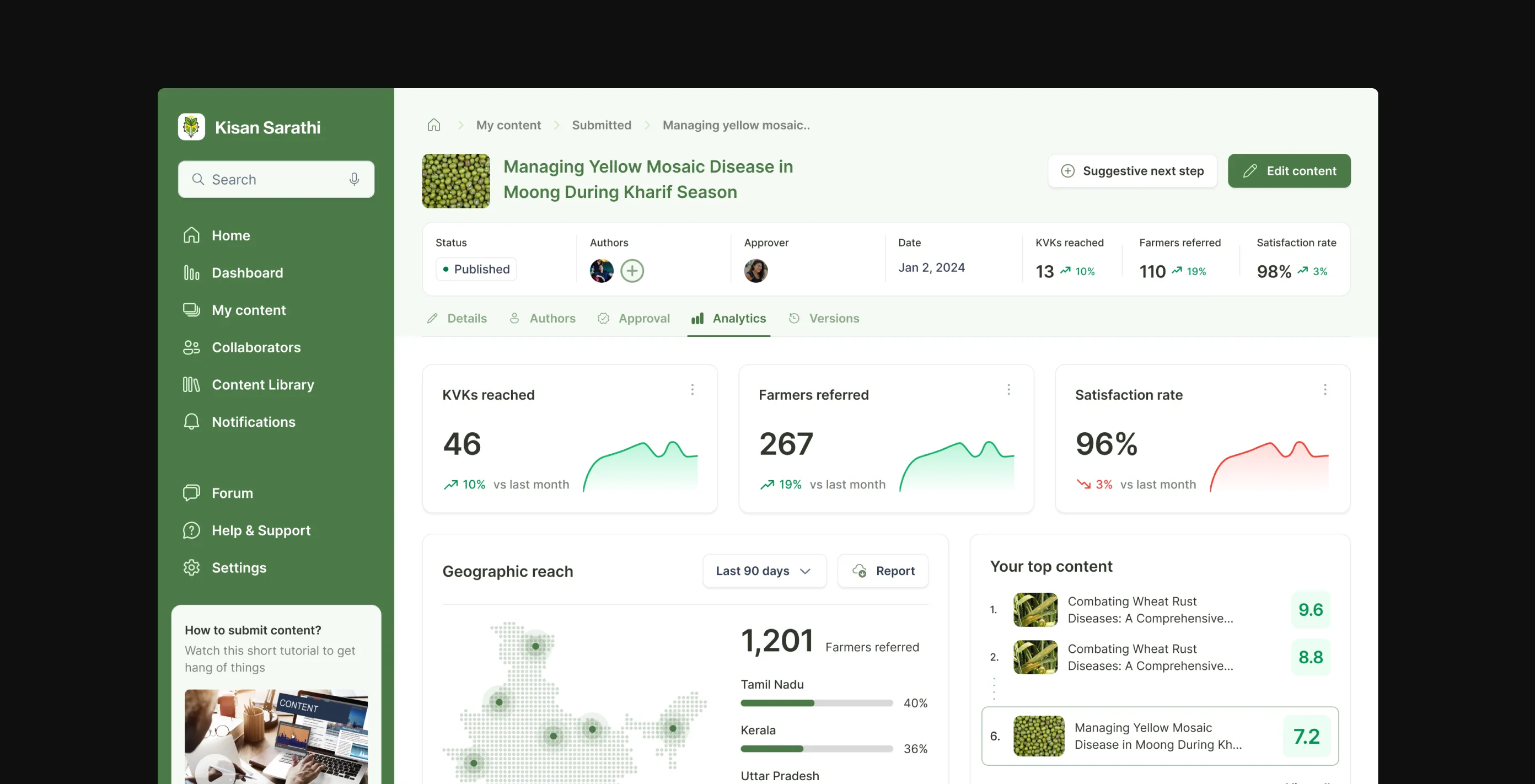Play the content submission tutorial video
Screen dimensions: 1535x784
[215, 772]
